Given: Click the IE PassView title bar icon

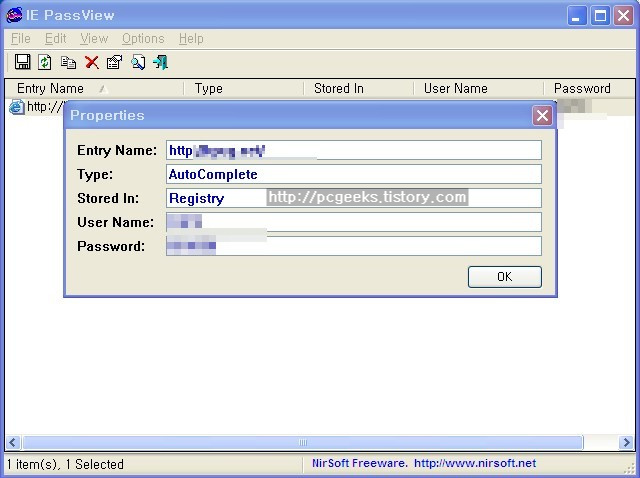Looking at the screenshot, I should pyautogui.click(x=14, y=16).
